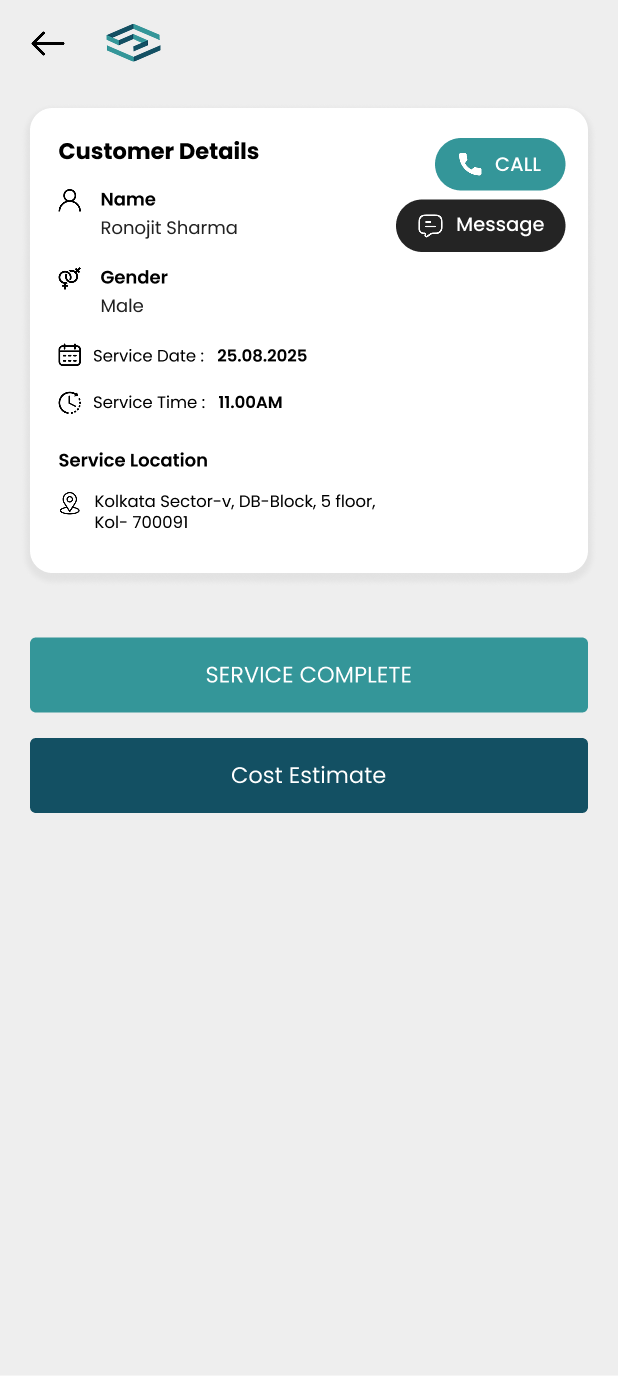Click the calendar icon for Service Date
This screenshot has height=1376, width=618.
70,355
